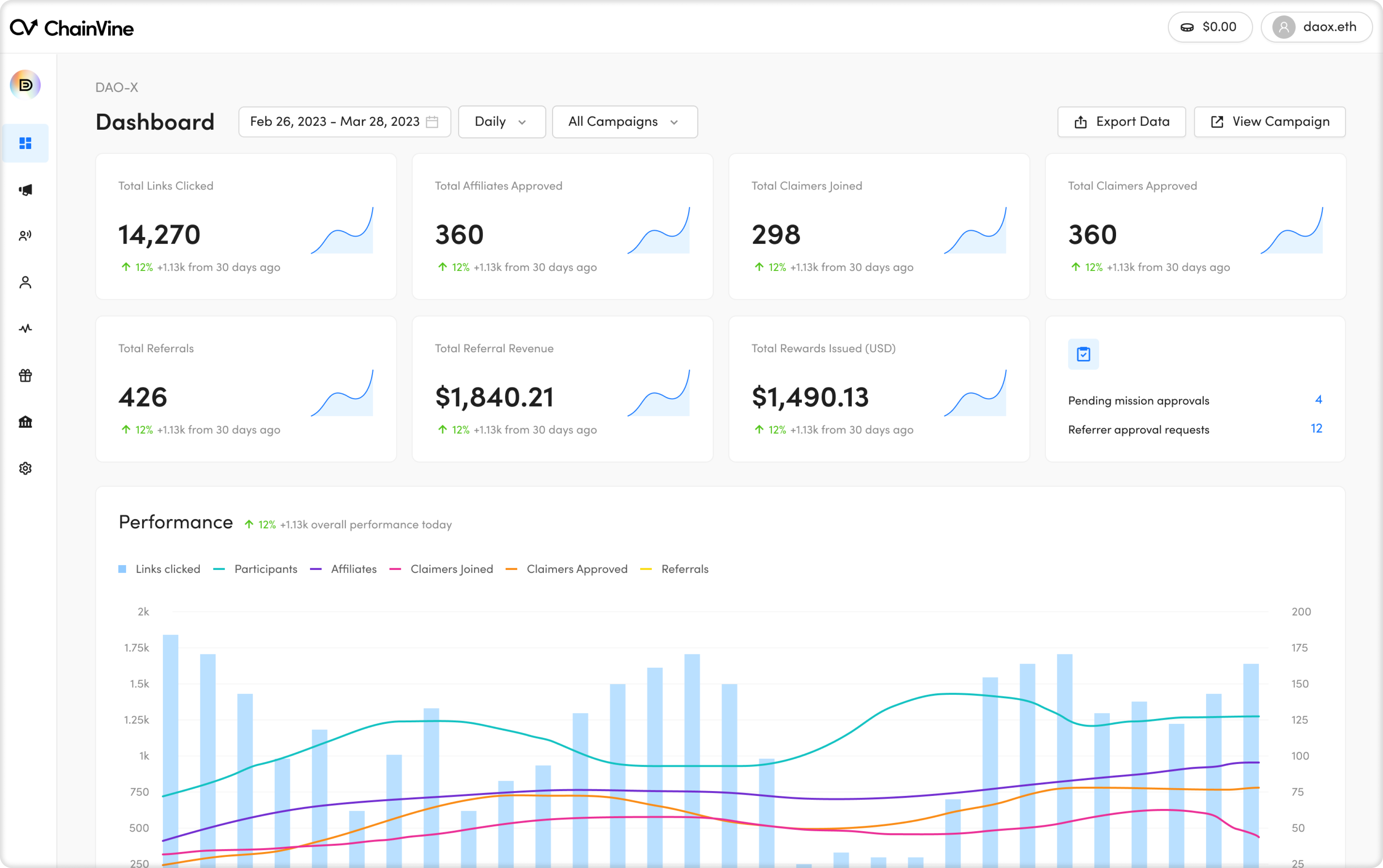Expand the Daily interval dropdown
The image size is (1383, 868).
pos(502,122)
